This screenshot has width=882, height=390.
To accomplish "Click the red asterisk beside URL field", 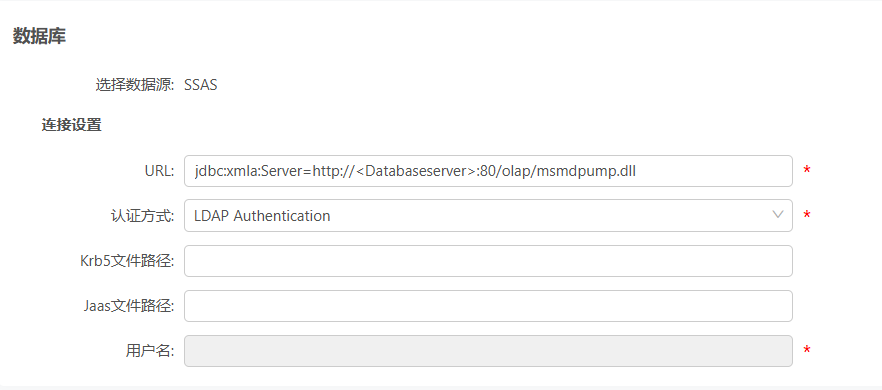I will pyautogui.click(x=807, y=170).
